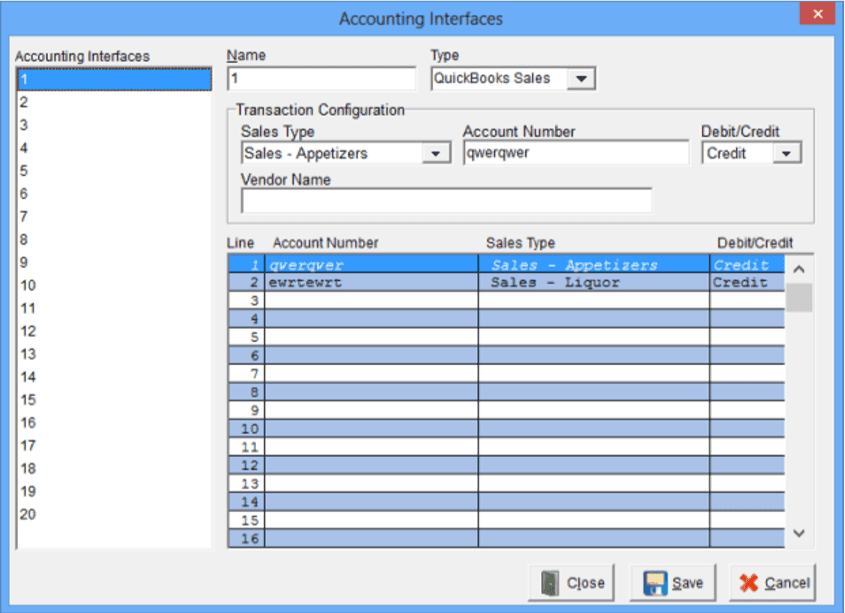The image size is (845, 613).
Task: Choose interface 12 from the list
Action: point(113,331)
